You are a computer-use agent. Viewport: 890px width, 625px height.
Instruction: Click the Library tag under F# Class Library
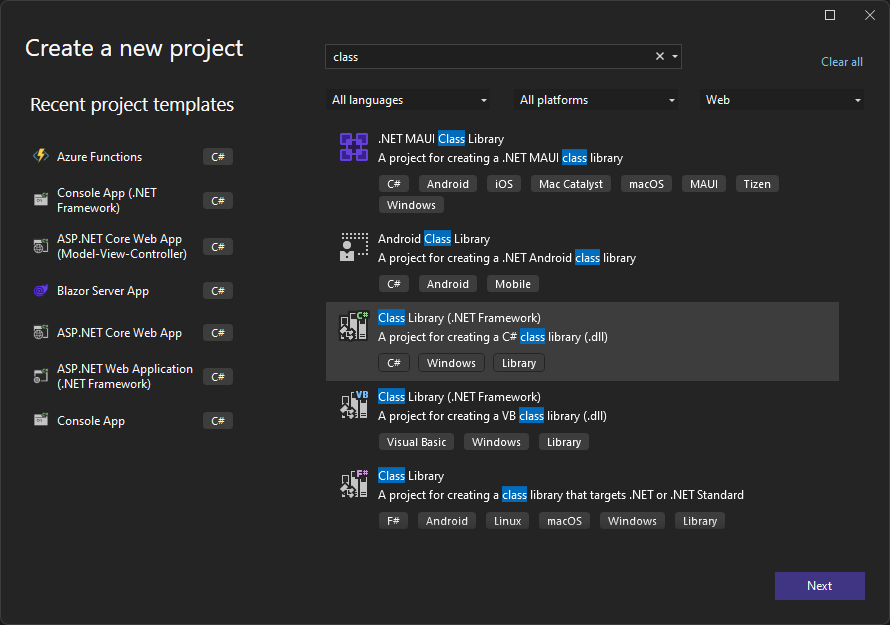[x=700, y=521]
